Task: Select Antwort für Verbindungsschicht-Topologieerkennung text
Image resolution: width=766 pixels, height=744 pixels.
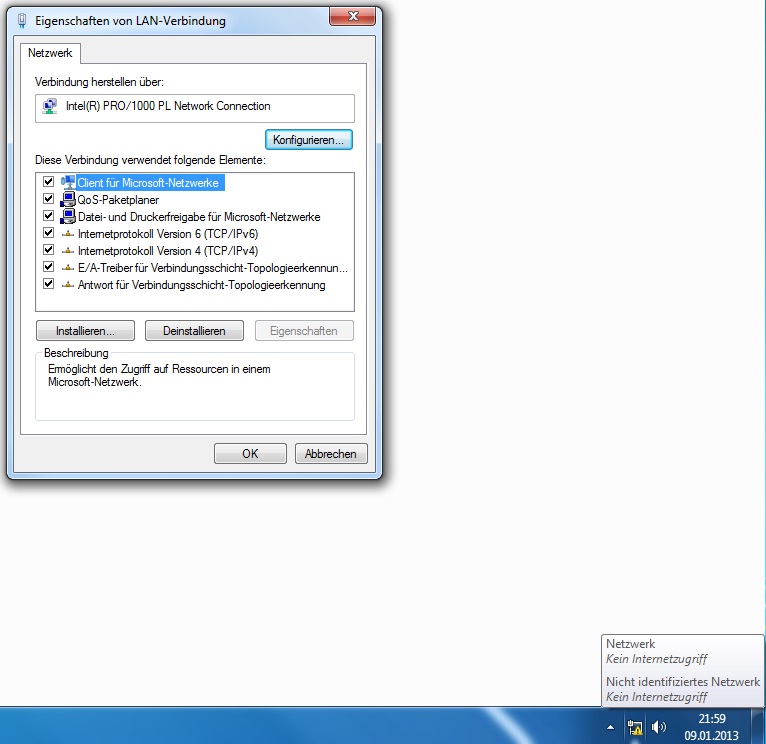Action: pos(202,285)
